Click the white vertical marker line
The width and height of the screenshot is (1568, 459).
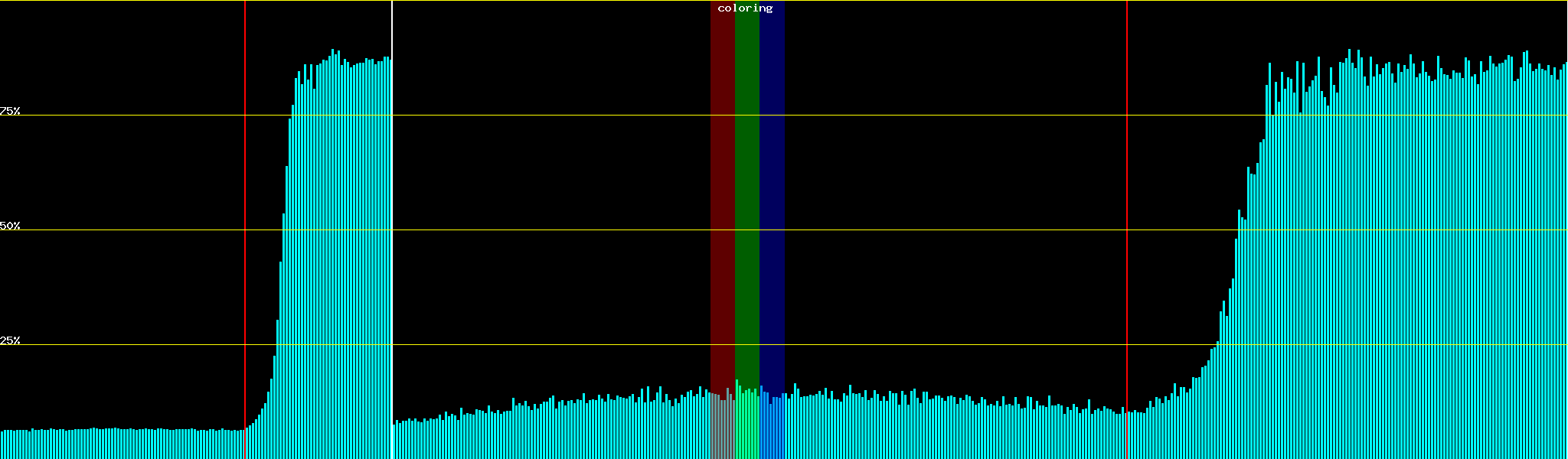tap(392, 229)
